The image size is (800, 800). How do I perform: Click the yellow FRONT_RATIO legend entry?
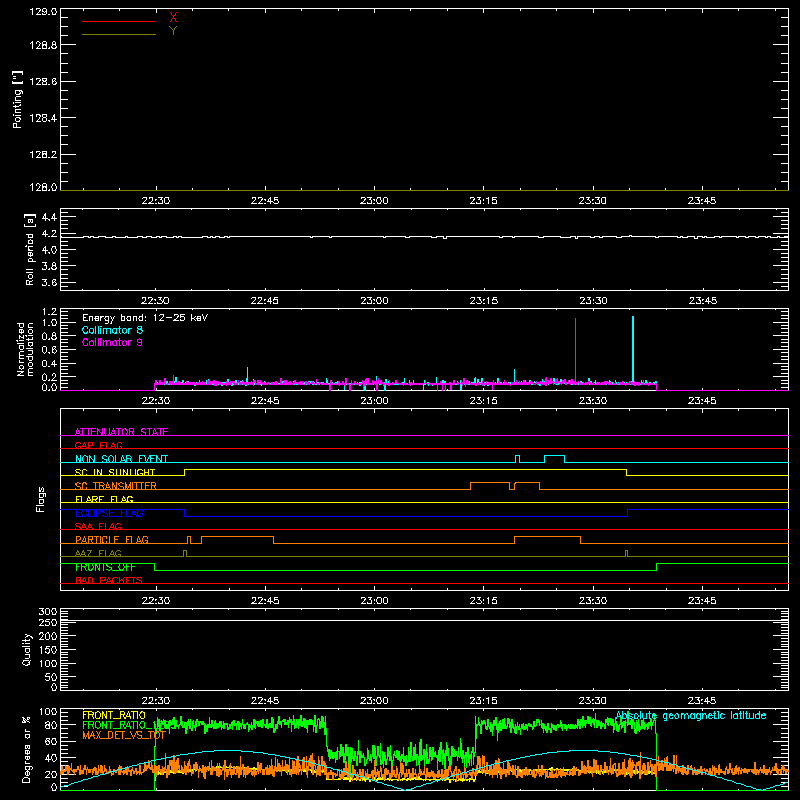114,715
